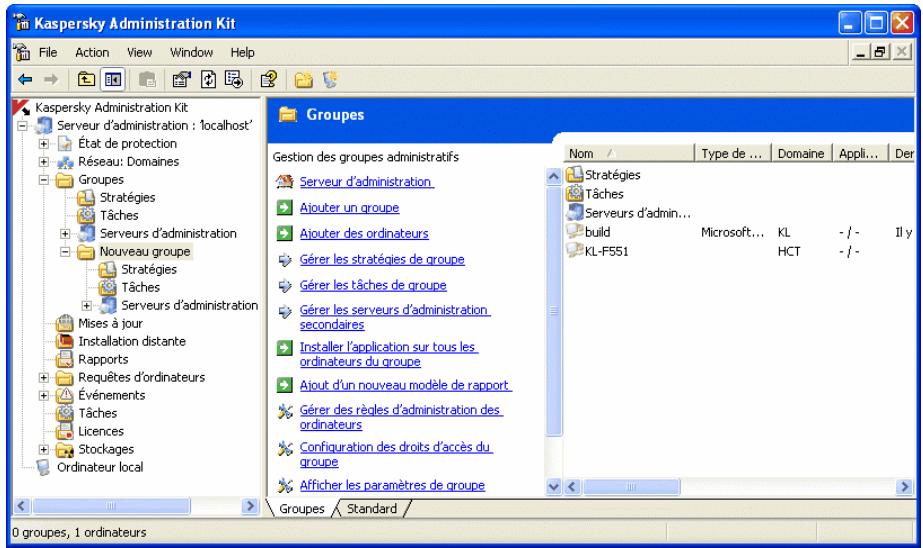Click the tools icon beside Afficher les paramètres de groupe

pos(285,486)
